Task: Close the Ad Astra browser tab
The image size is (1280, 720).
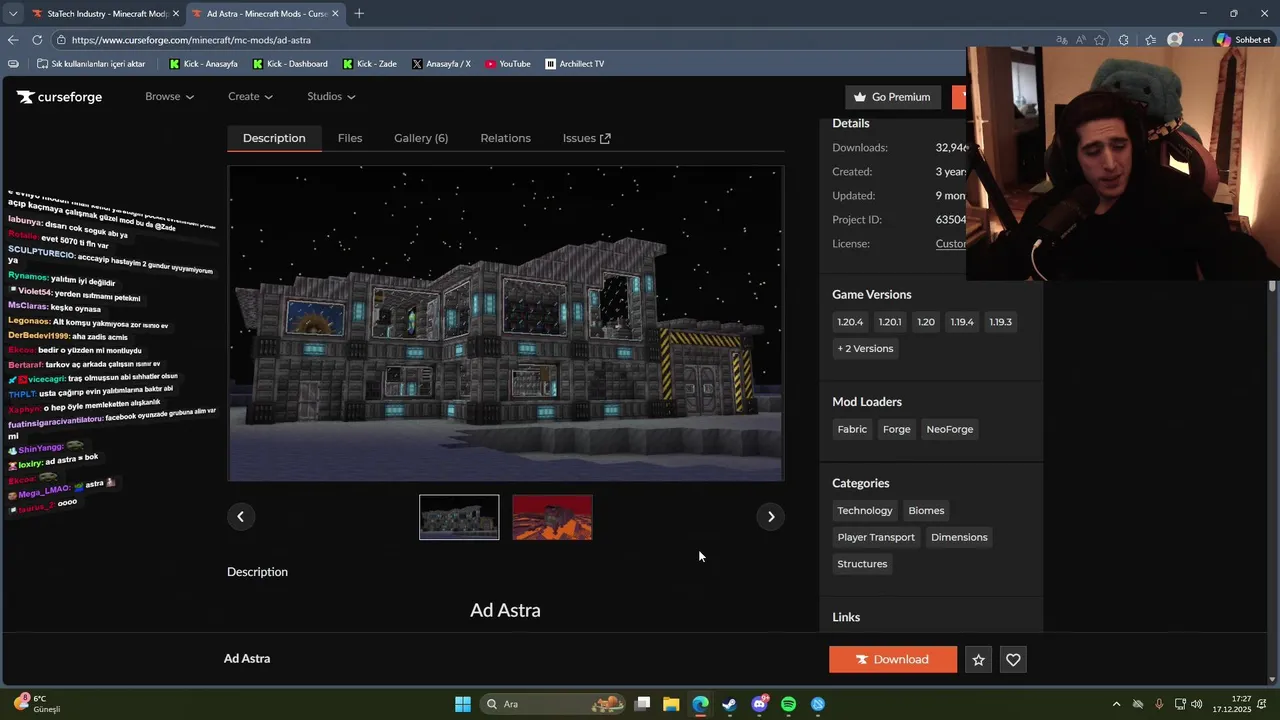Action: [335, 14]
